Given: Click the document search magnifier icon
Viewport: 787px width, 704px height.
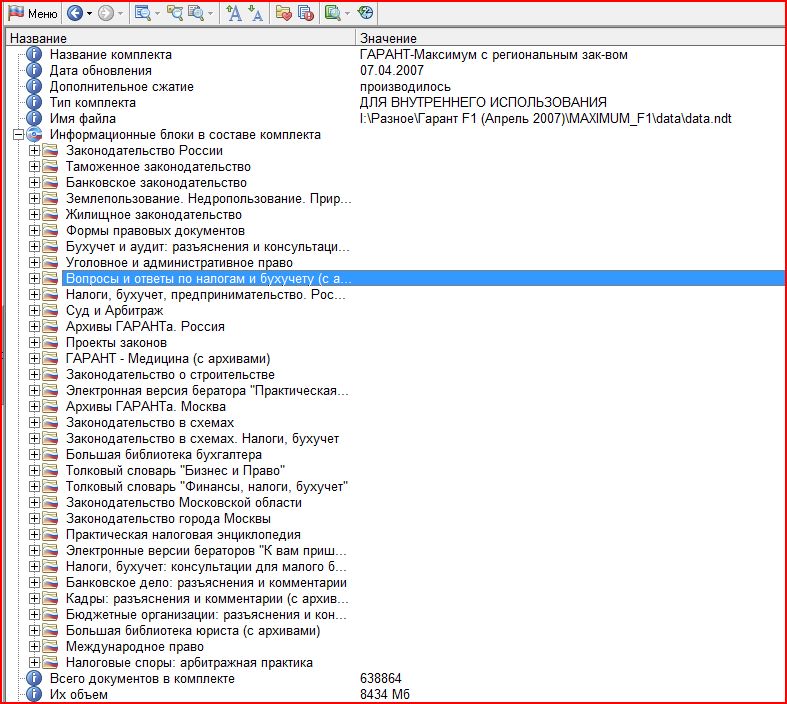Looking at the screenshot, I should 196,14.
